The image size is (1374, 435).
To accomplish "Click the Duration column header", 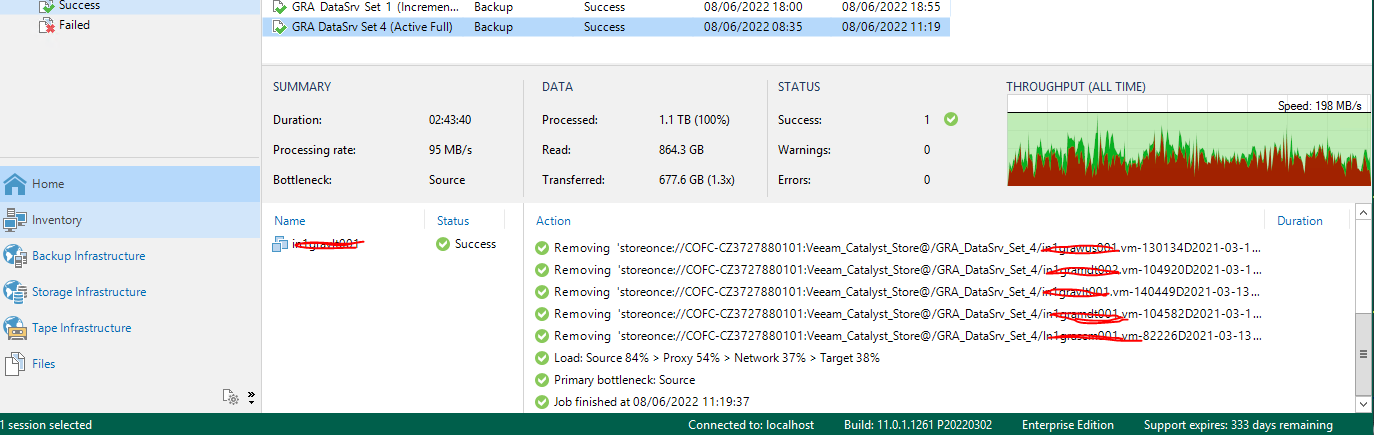I will pos(1299,221).
